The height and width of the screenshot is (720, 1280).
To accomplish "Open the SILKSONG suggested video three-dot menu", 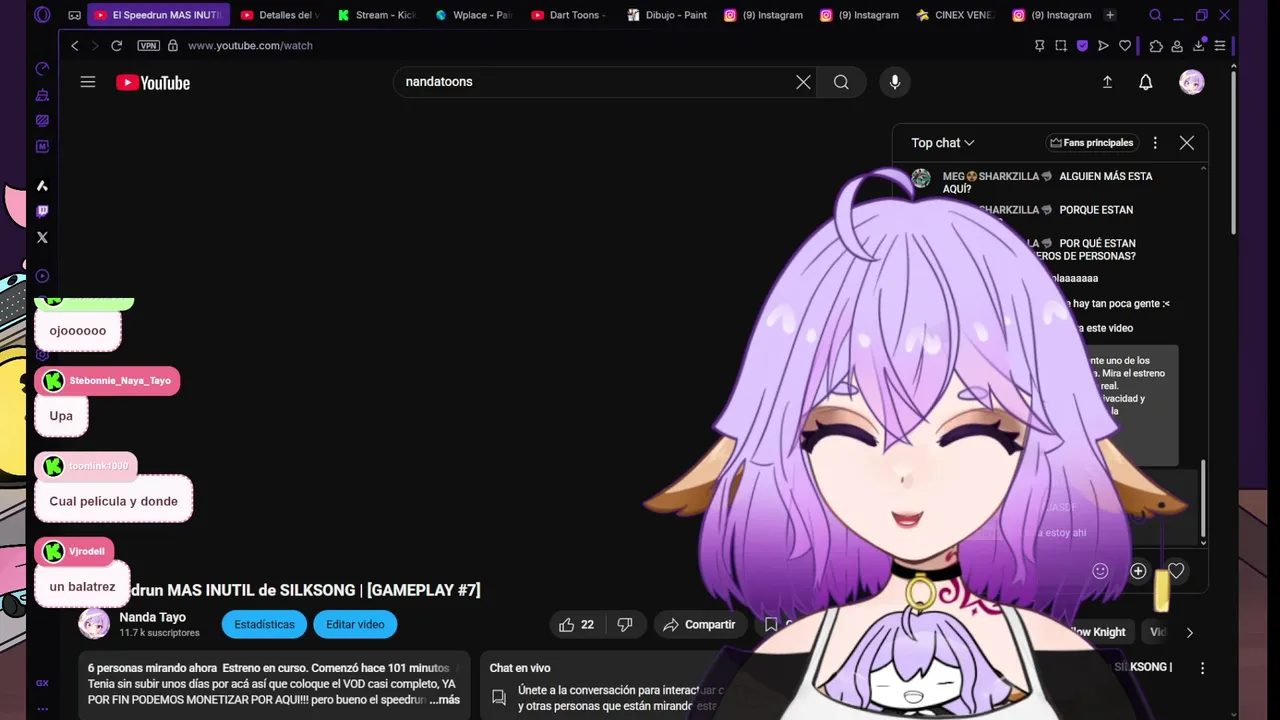I will coord(1202,668).
